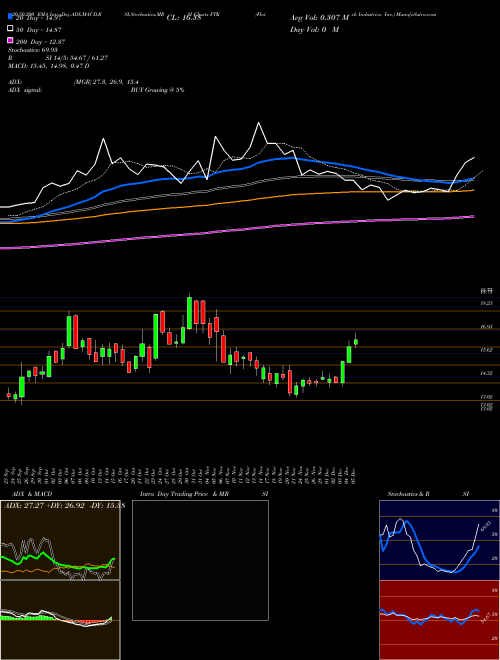Click the last green candlestick on the chart

point(356,342)
